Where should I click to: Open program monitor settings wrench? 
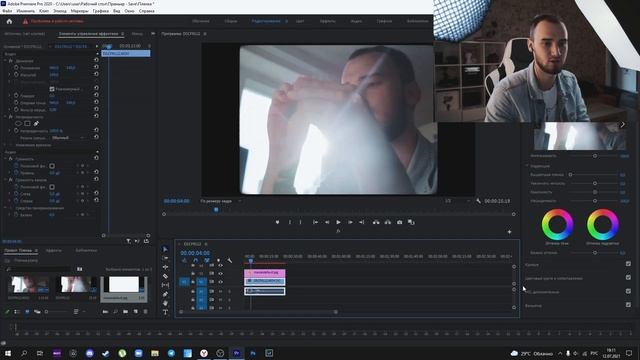click(478, 201)
